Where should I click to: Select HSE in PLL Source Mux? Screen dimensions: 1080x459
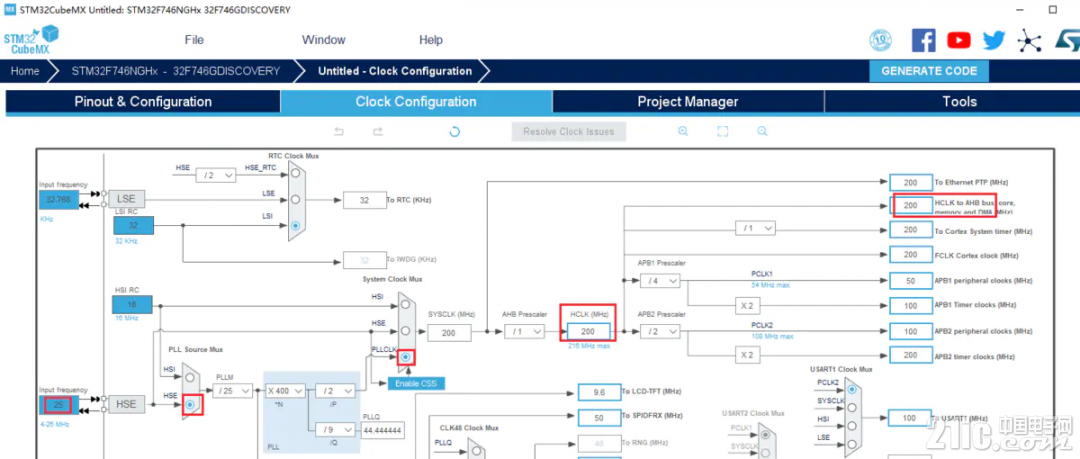(x=191, y=403)
